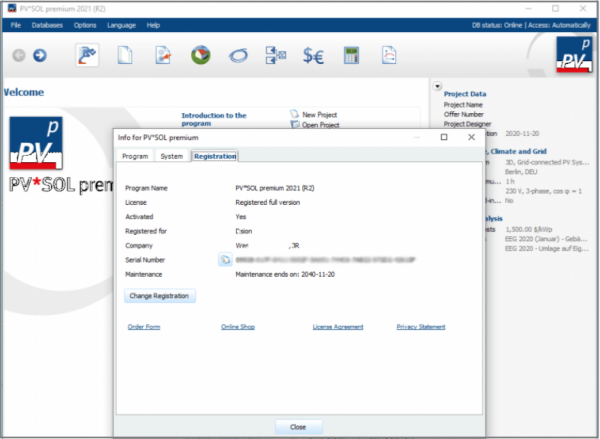Open the Databases menu

[47, 24]
